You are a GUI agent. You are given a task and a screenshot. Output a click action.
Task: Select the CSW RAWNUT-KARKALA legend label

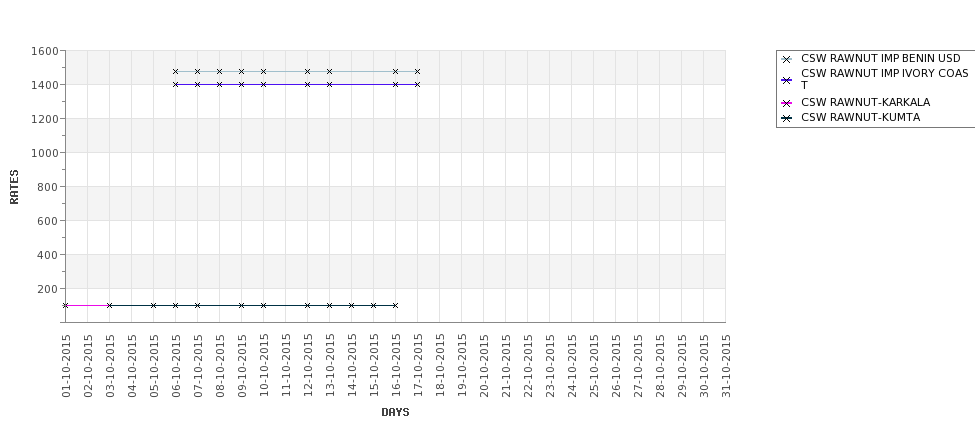(865, 103)
